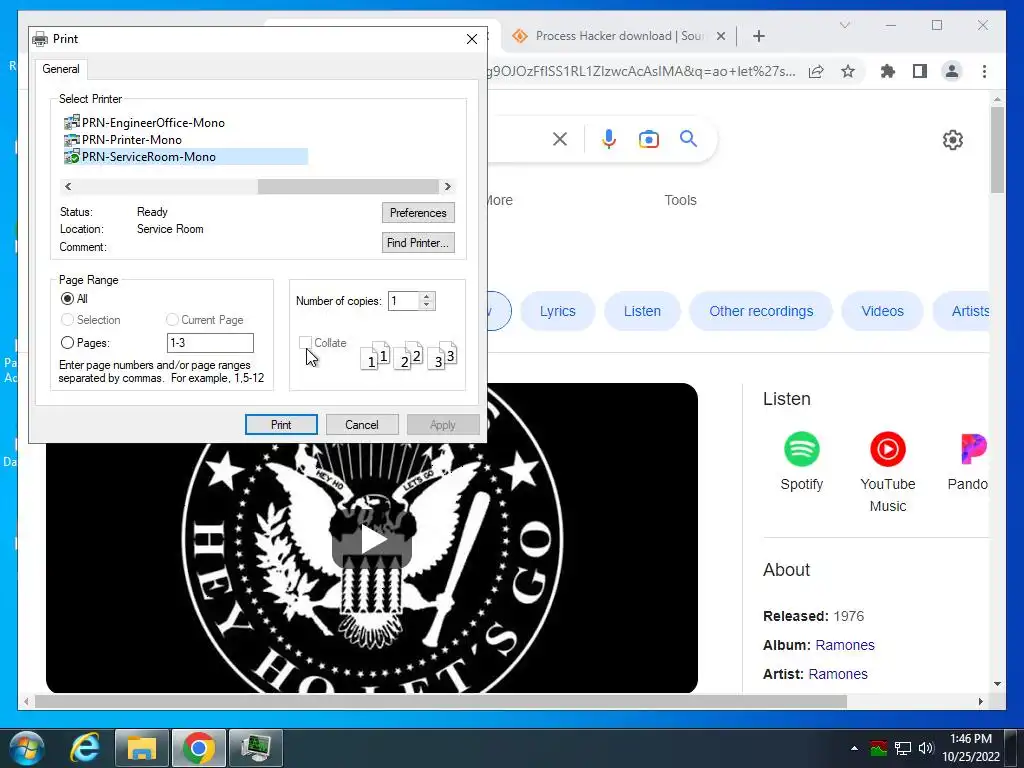
Task: Select PRN-Printer-Mono printer
Action: pos(123,140)
